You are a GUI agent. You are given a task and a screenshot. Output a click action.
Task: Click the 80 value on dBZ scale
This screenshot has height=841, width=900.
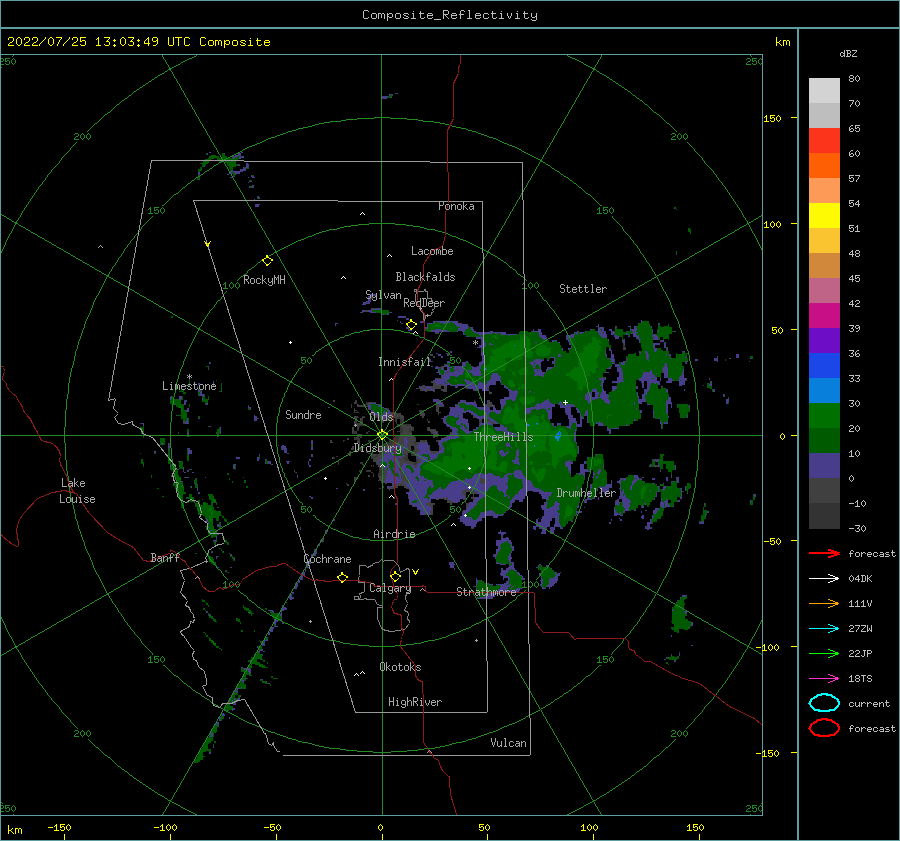pyautogui.click(x=854, y=79)
